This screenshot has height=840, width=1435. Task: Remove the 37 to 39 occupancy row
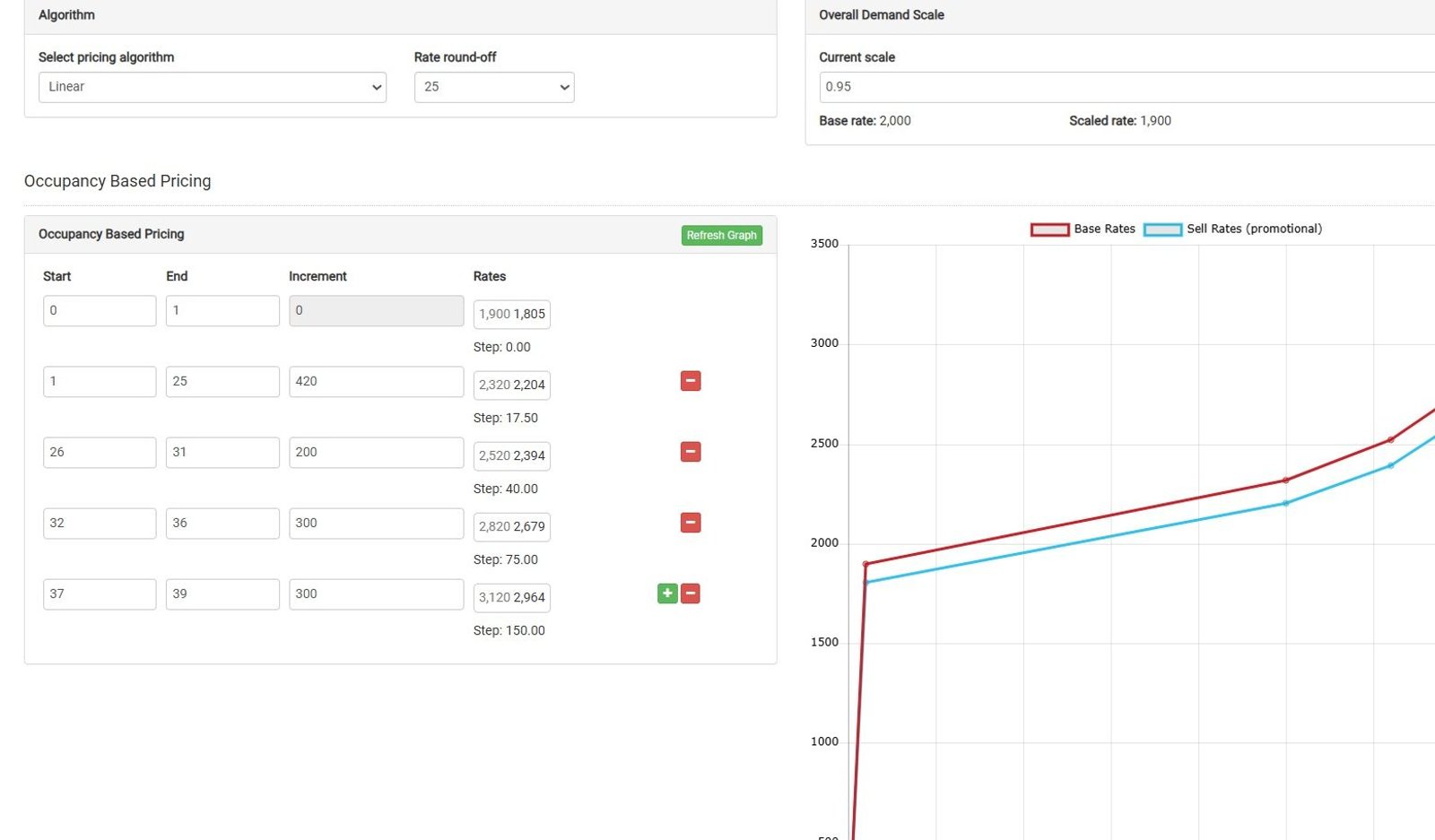(x=691, y=593)
